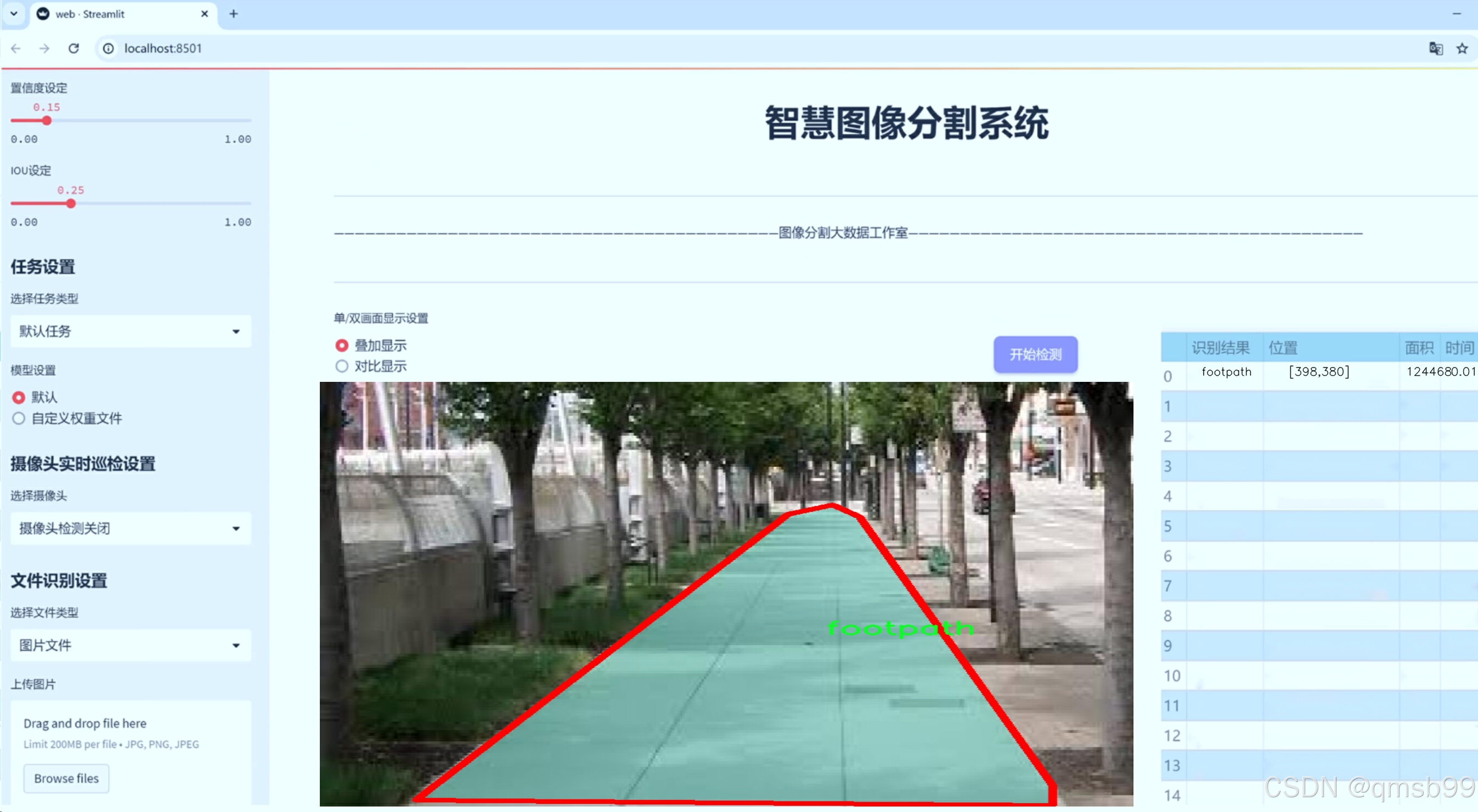The image size is (1478, 812).
Task: Select 默认 model radio button
Action: [x=19, y=397]
